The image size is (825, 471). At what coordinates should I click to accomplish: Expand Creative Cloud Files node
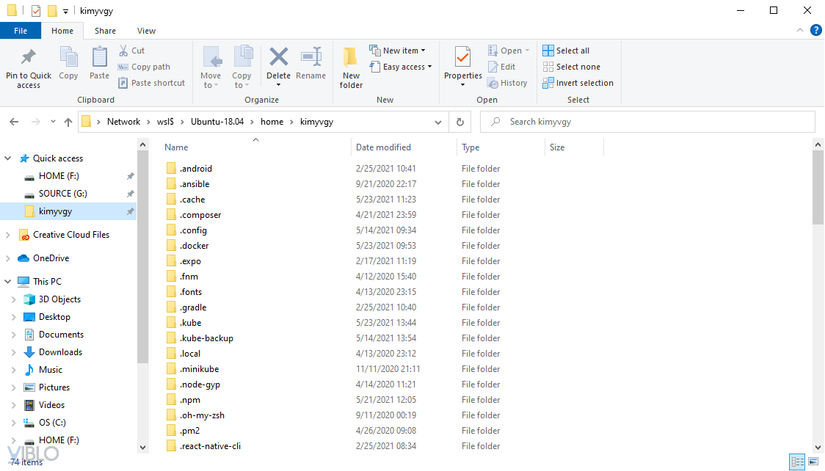(x=8, y=235)
